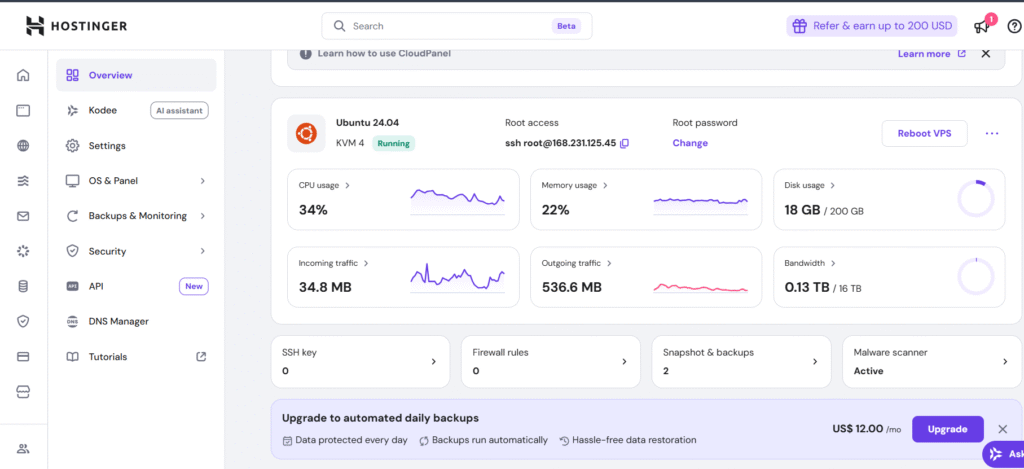Open the Firewall rules card
Image resolution: width=1024 pixels, height=469 pixels.
point(550,361)
